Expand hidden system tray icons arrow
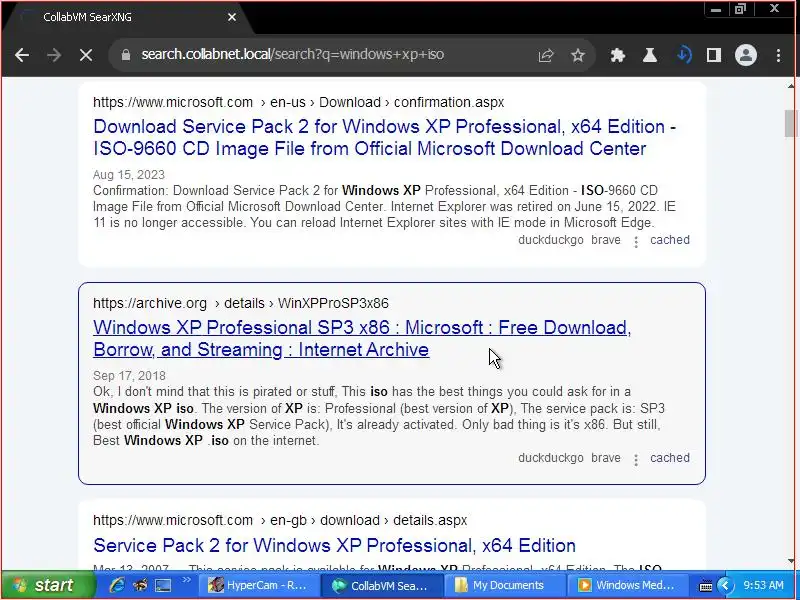This screenshot has width=800, height=600. point(724,585)
